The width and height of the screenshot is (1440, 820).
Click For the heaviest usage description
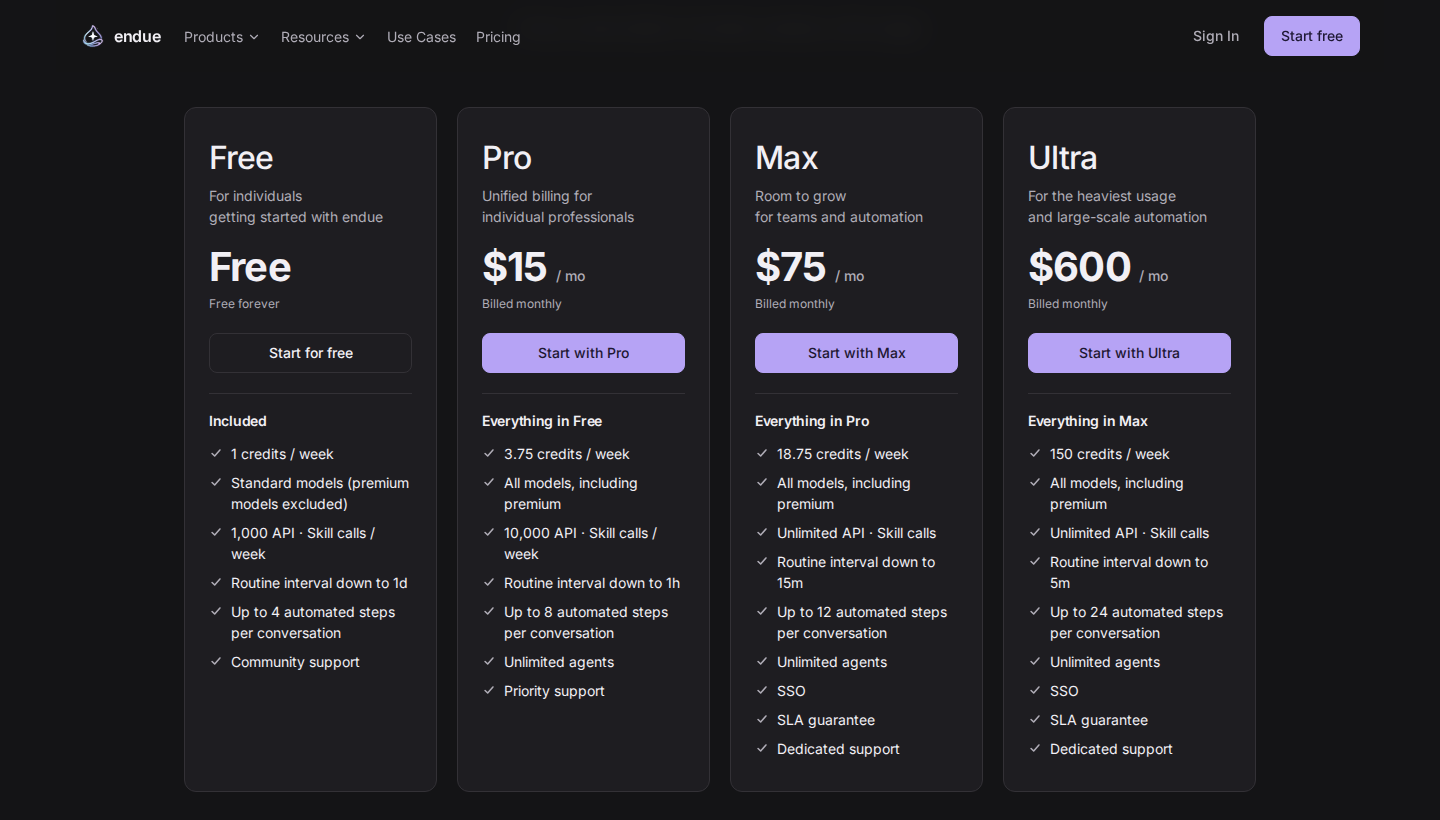[x=1117, y=207]
